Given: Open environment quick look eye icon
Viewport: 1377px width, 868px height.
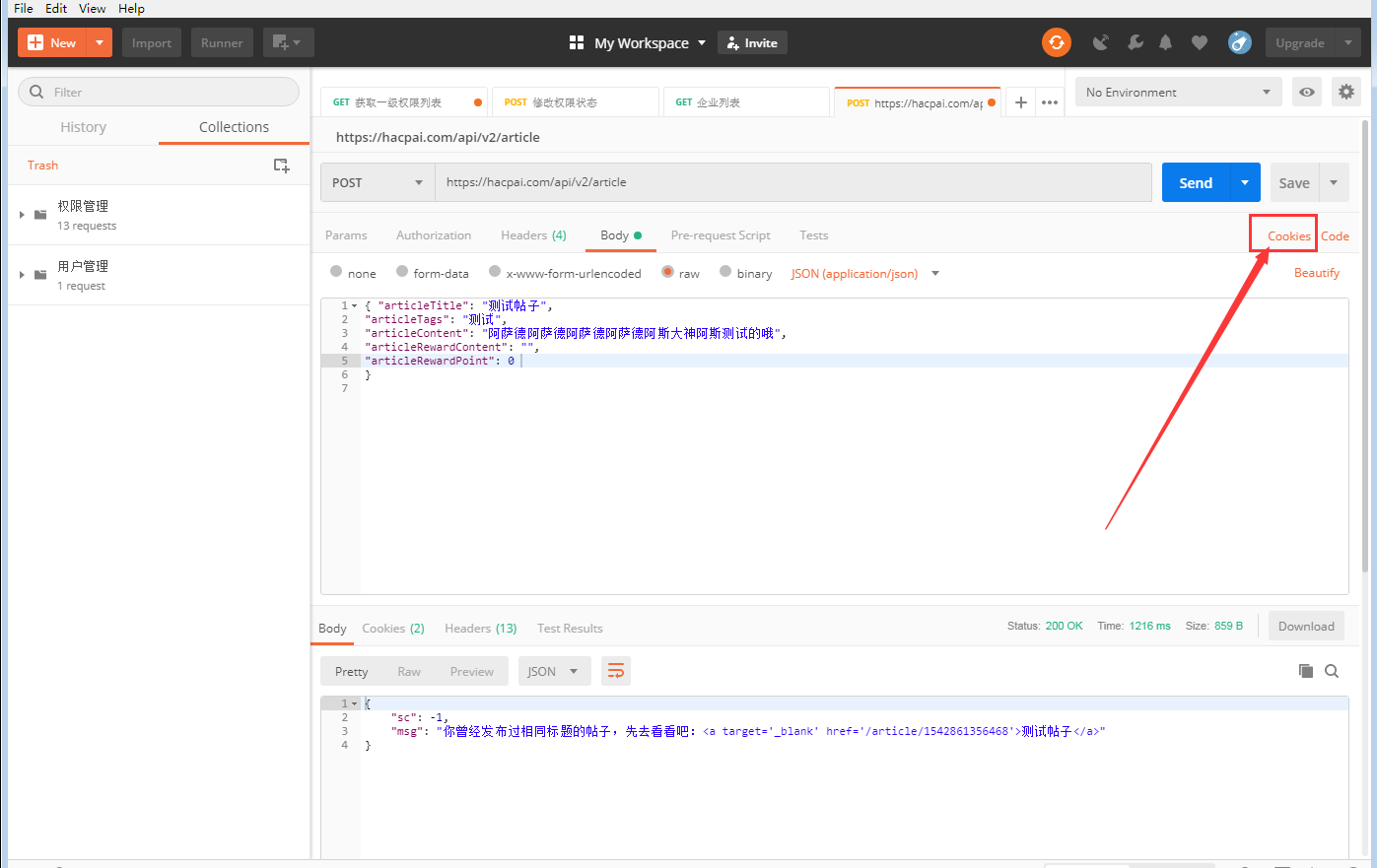Looking at the screenshot, I should (x=1306, y=92).
